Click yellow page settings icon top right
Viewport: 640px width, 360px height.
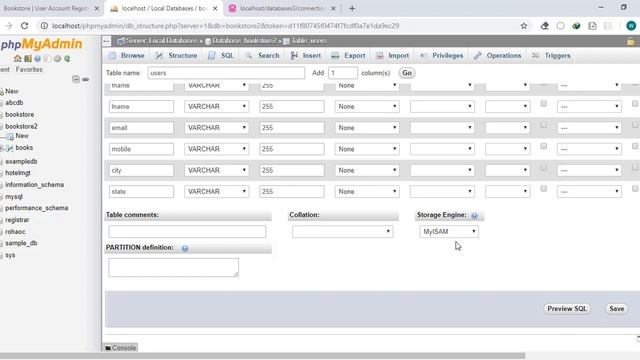tap(631, 41)
